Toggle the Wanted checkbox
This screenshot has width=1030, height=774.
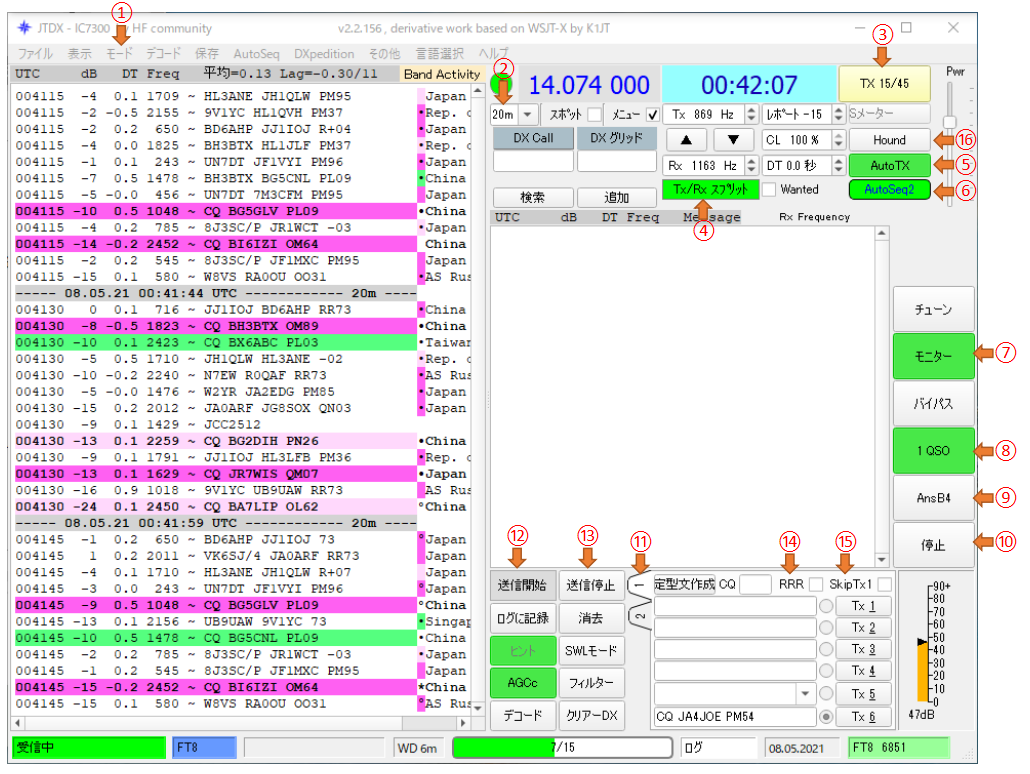pos(769,190)
